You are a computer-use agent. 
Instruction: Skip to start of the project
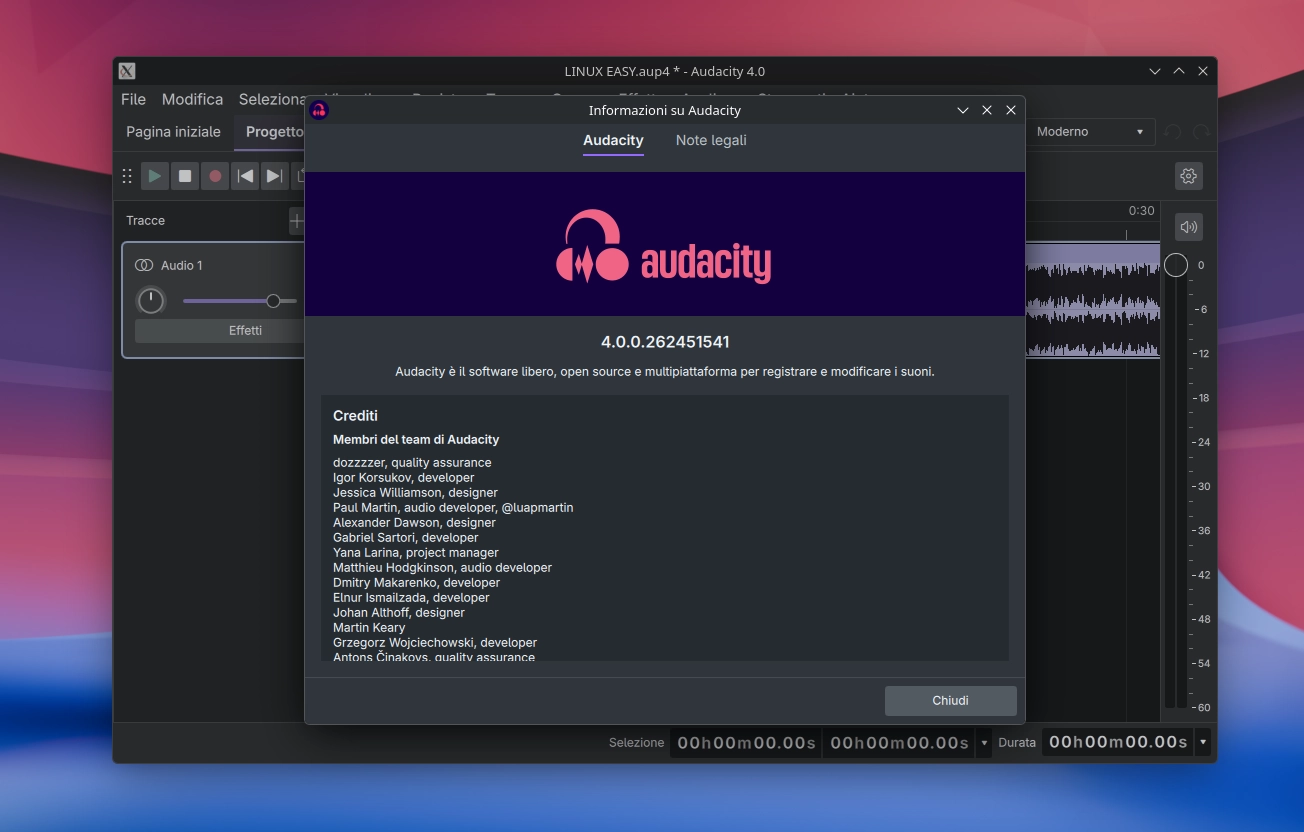[245, 176]
